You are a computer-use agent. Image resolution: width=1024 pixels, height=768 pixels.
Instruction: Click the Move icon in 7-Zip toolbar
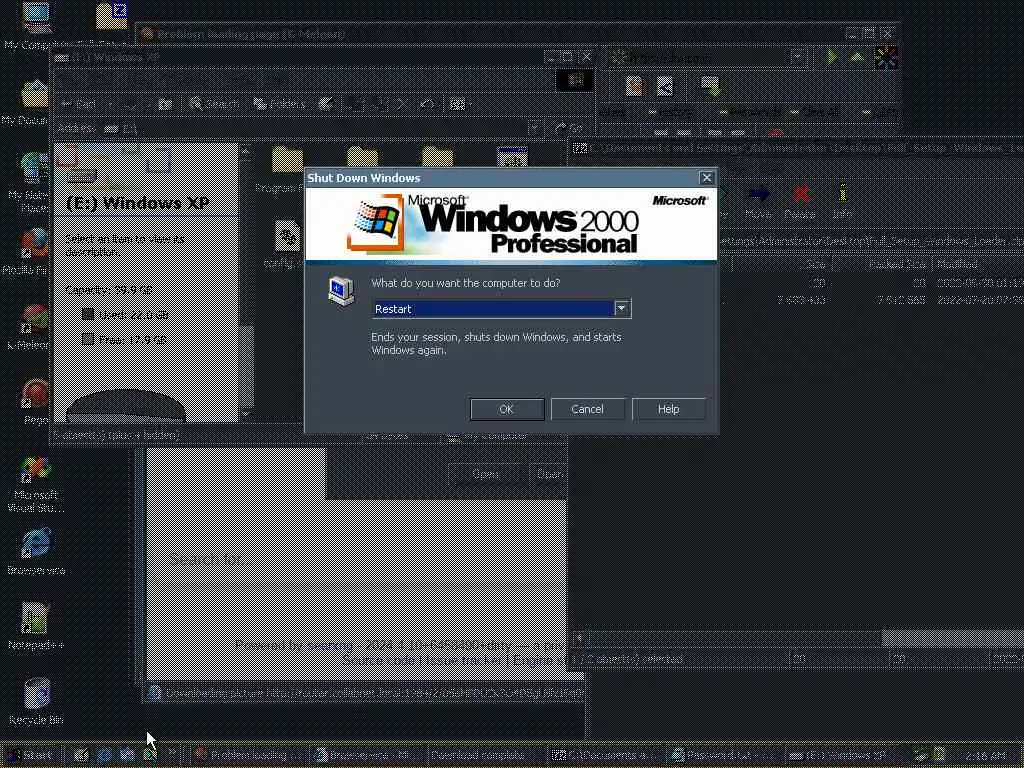[758, 202]
